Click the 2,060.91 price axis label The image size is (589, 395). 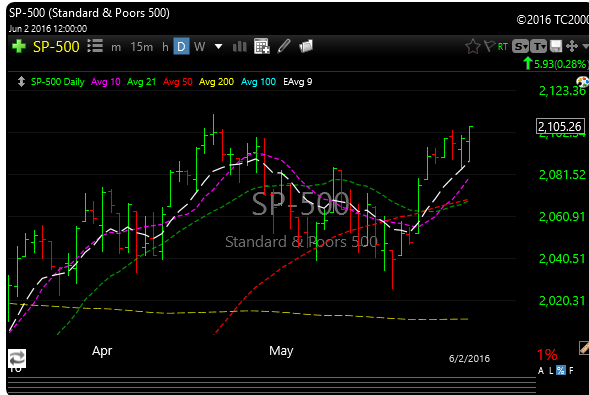[562, 217]
